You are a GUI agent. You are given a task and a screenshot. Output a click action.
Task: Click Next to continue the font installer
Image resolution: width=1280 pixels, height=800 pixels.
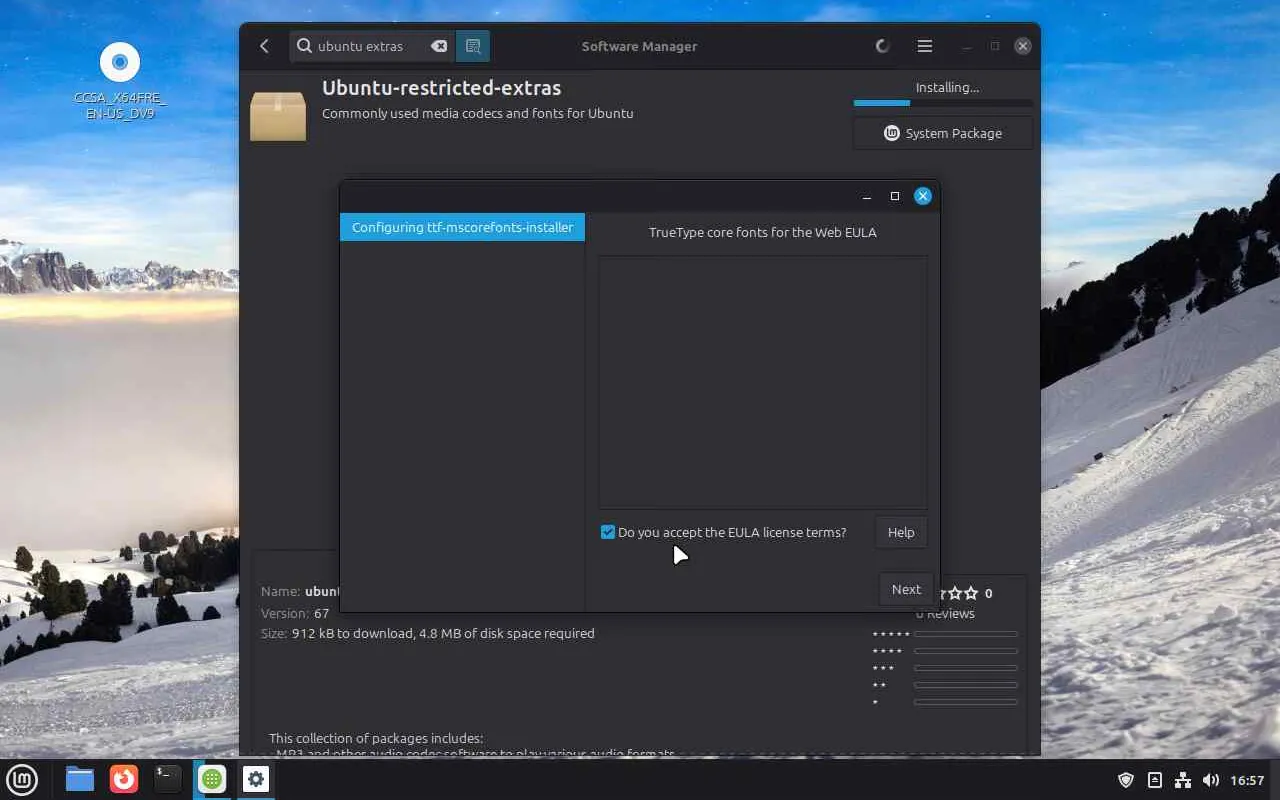tap(906, 589)
